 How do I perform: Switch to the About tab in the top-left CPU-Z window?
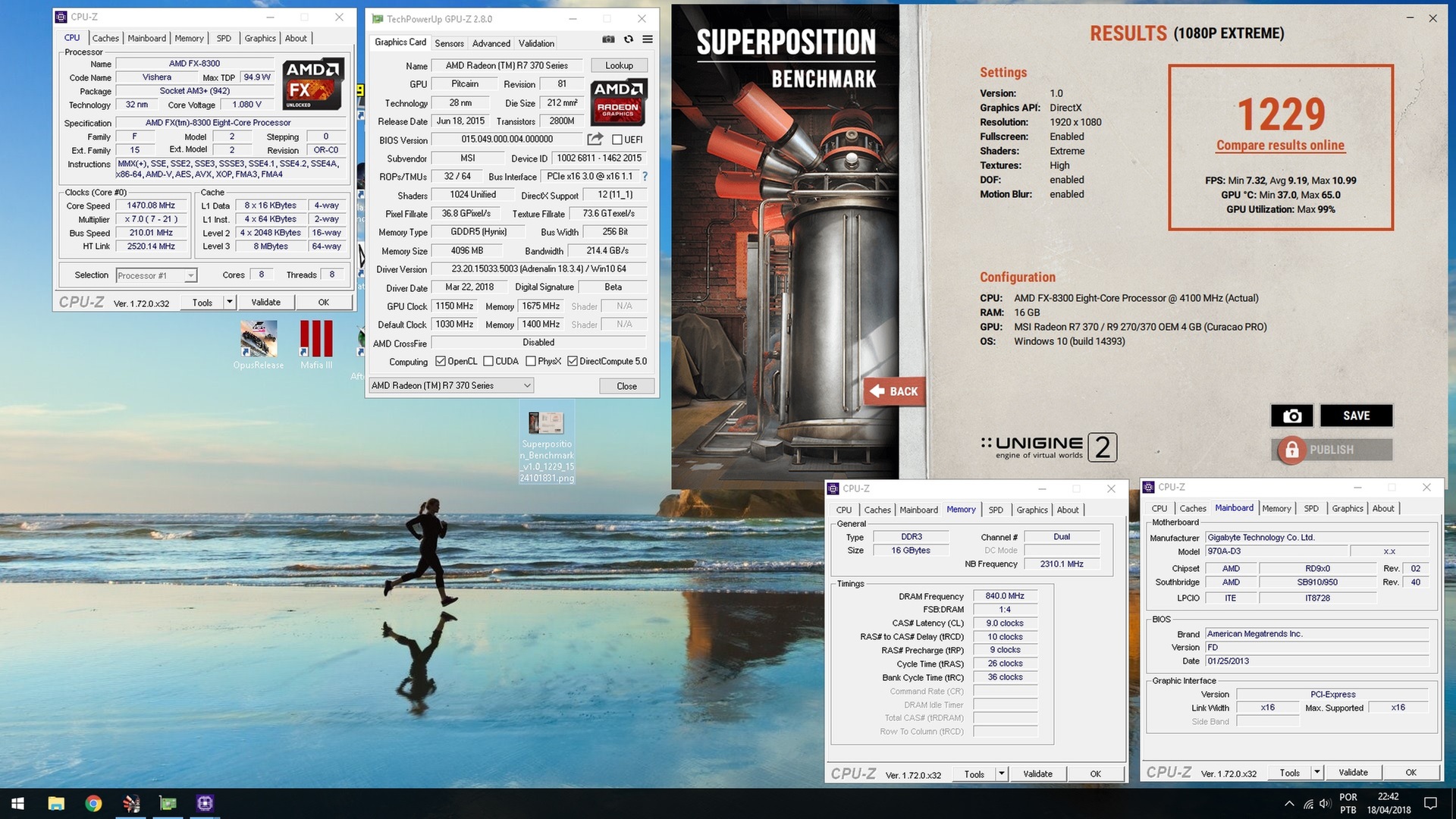click(x=296, y=38)
